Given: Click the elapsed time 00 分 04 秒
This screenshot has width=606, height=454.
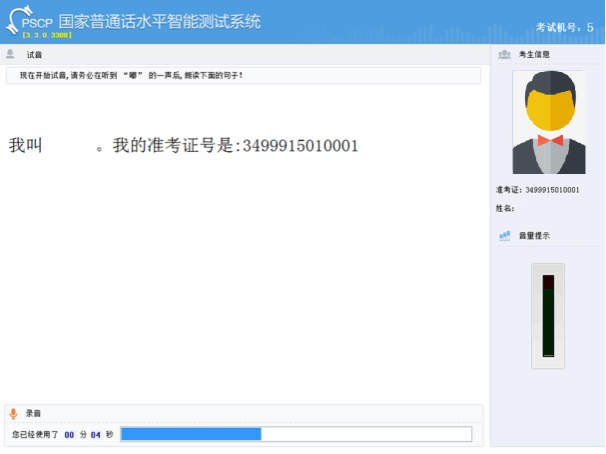Looking at the screenshot, I should pos(85,434).
